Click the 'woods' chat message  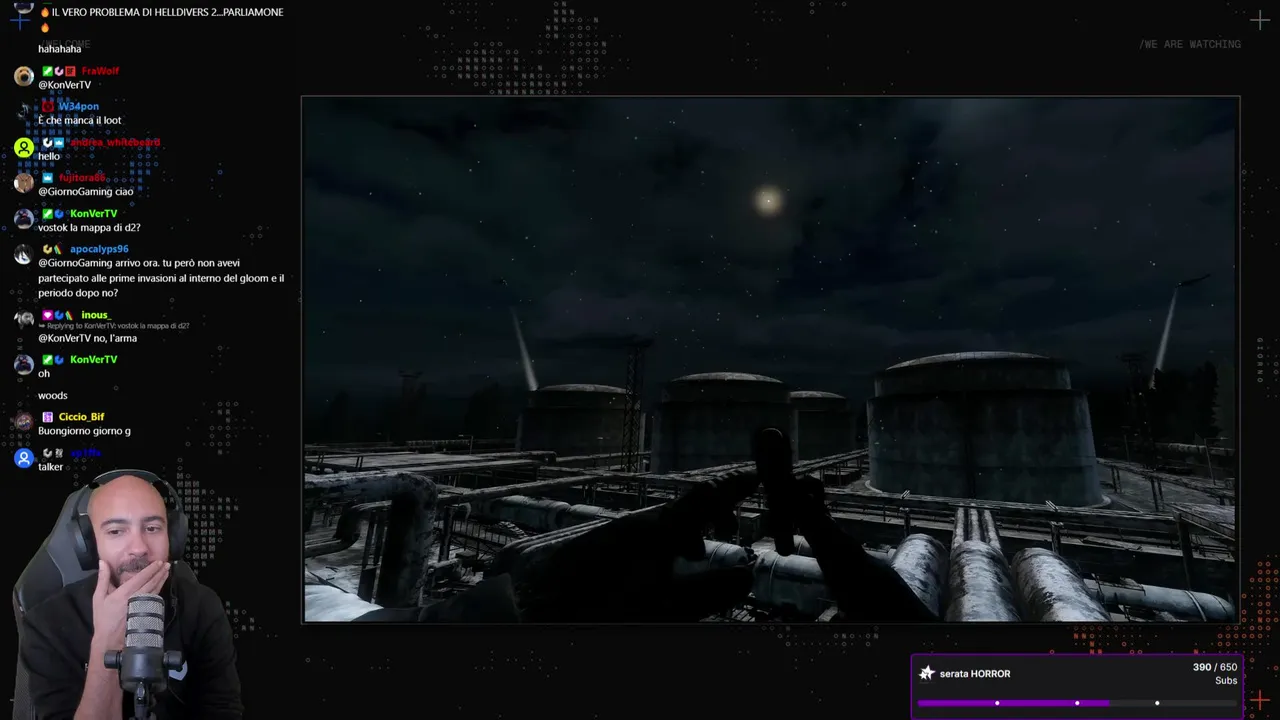pos(53,396)
